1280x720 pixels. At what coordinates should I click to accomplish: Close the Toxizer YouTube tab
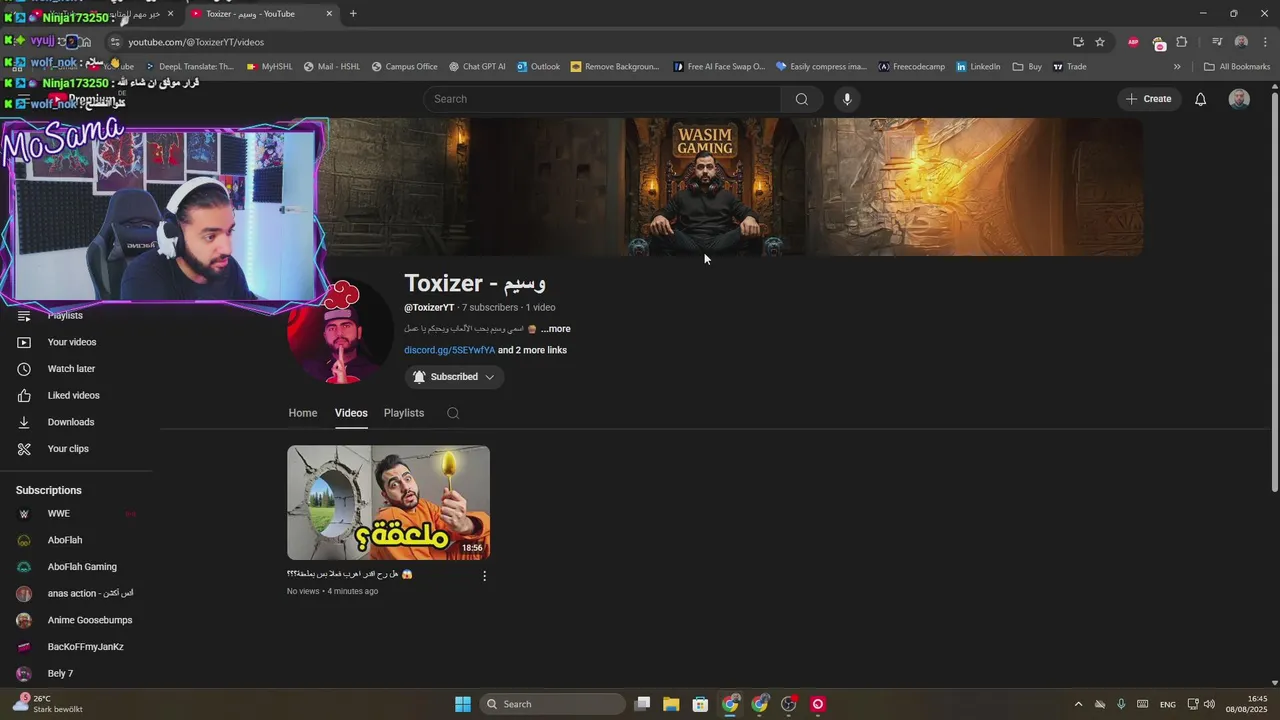coord(329,14)
